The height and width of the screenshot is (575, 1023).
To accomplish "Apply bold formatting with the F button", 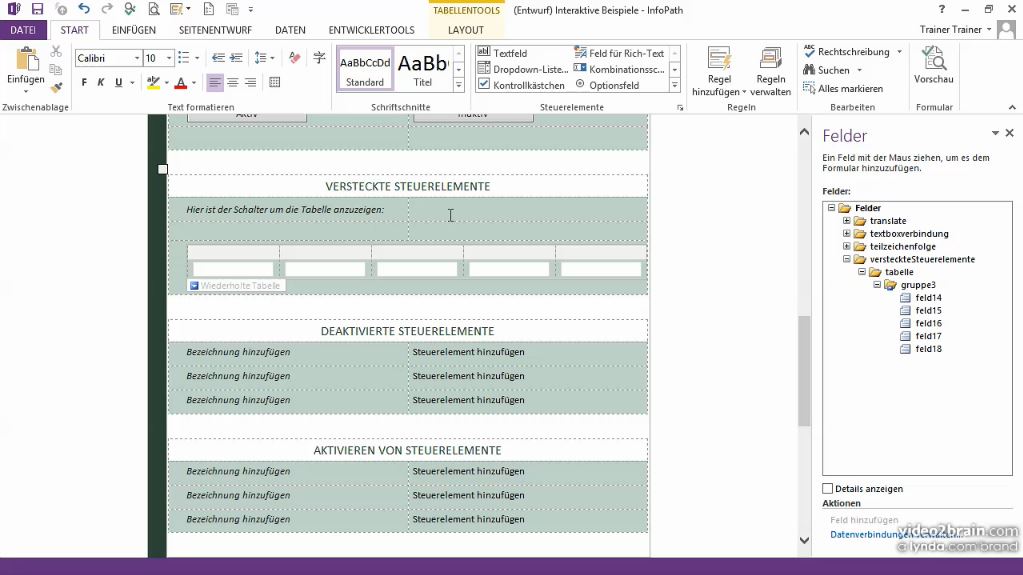I will coord(84,82).
